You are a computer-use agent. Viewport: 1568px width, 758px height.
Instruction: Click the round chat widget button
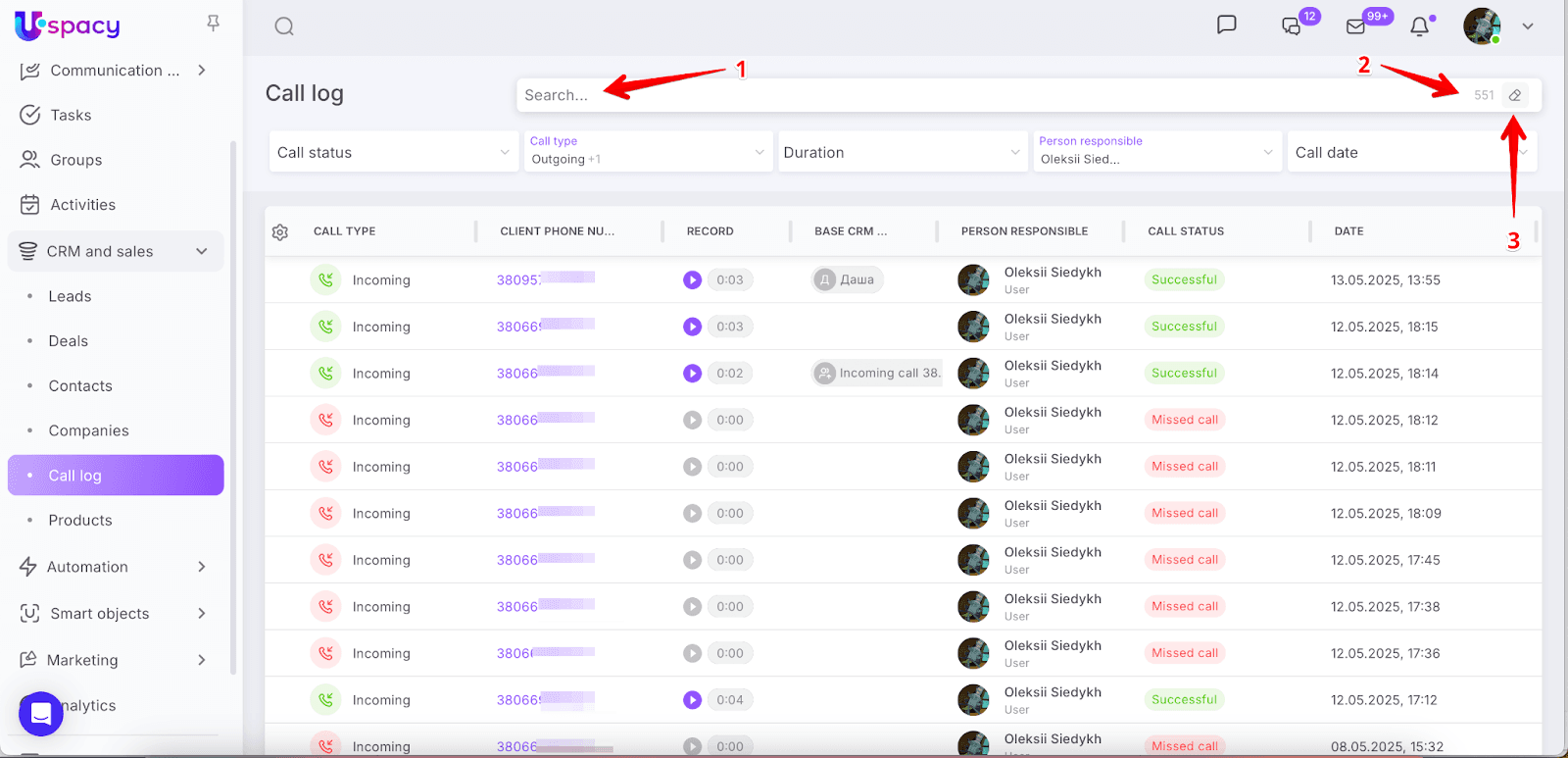pos(41,713)
